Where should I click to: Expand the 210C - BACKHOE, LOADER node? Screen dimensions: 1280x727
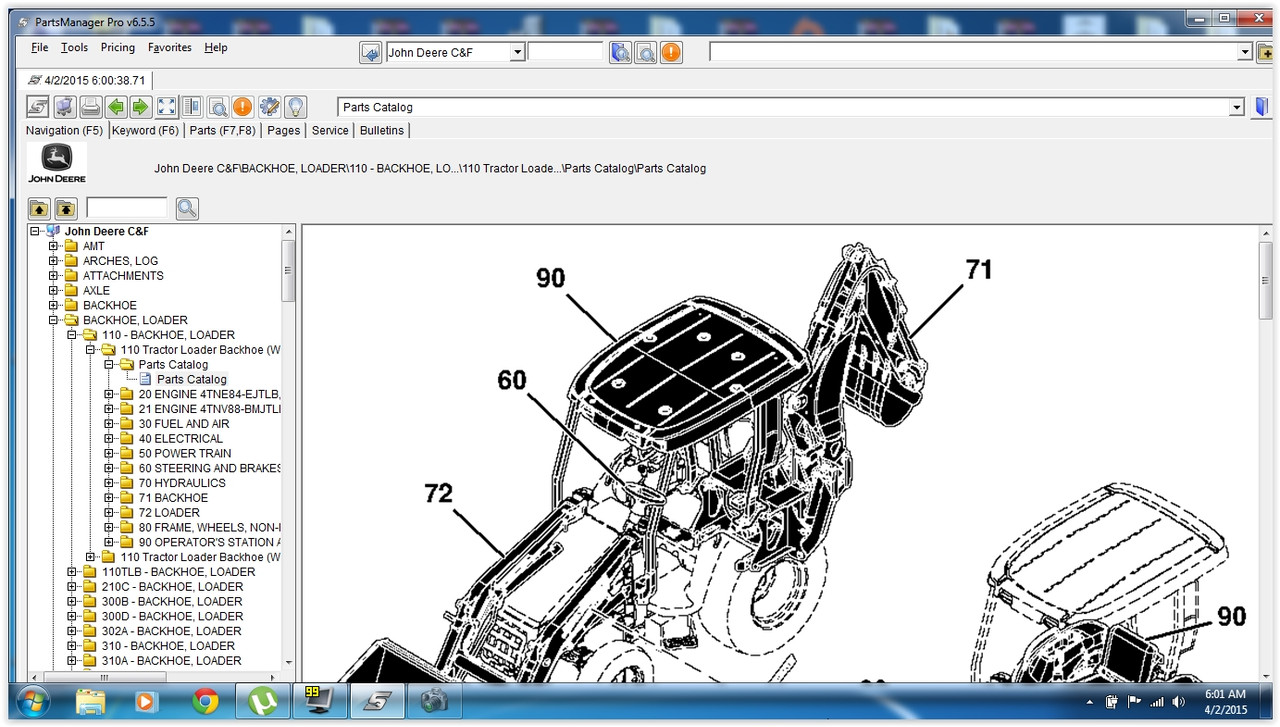pos(72,587)
